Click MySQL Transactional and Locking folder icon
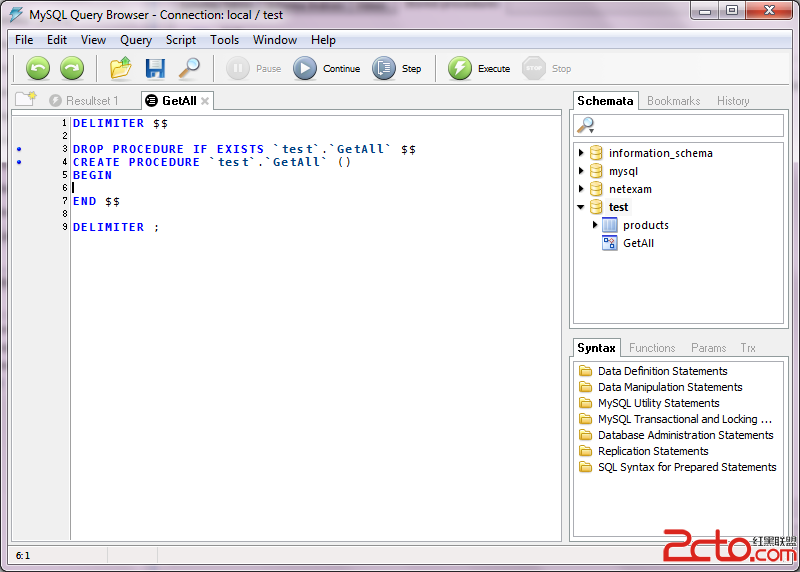The height and width of the screenshot is (572, 800). (586, 419)
